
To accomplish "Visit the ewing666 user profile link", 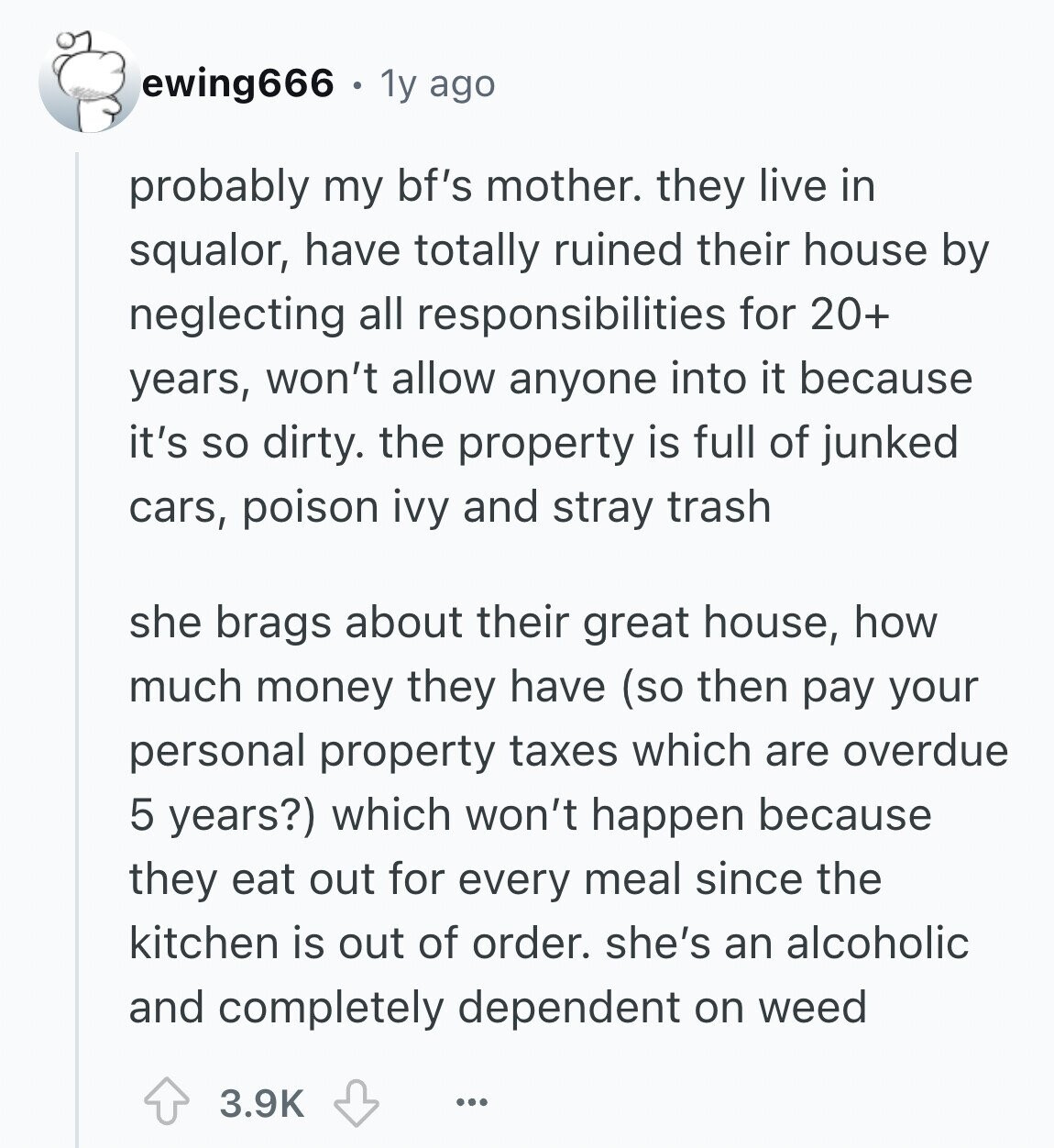I will point(237,84).
